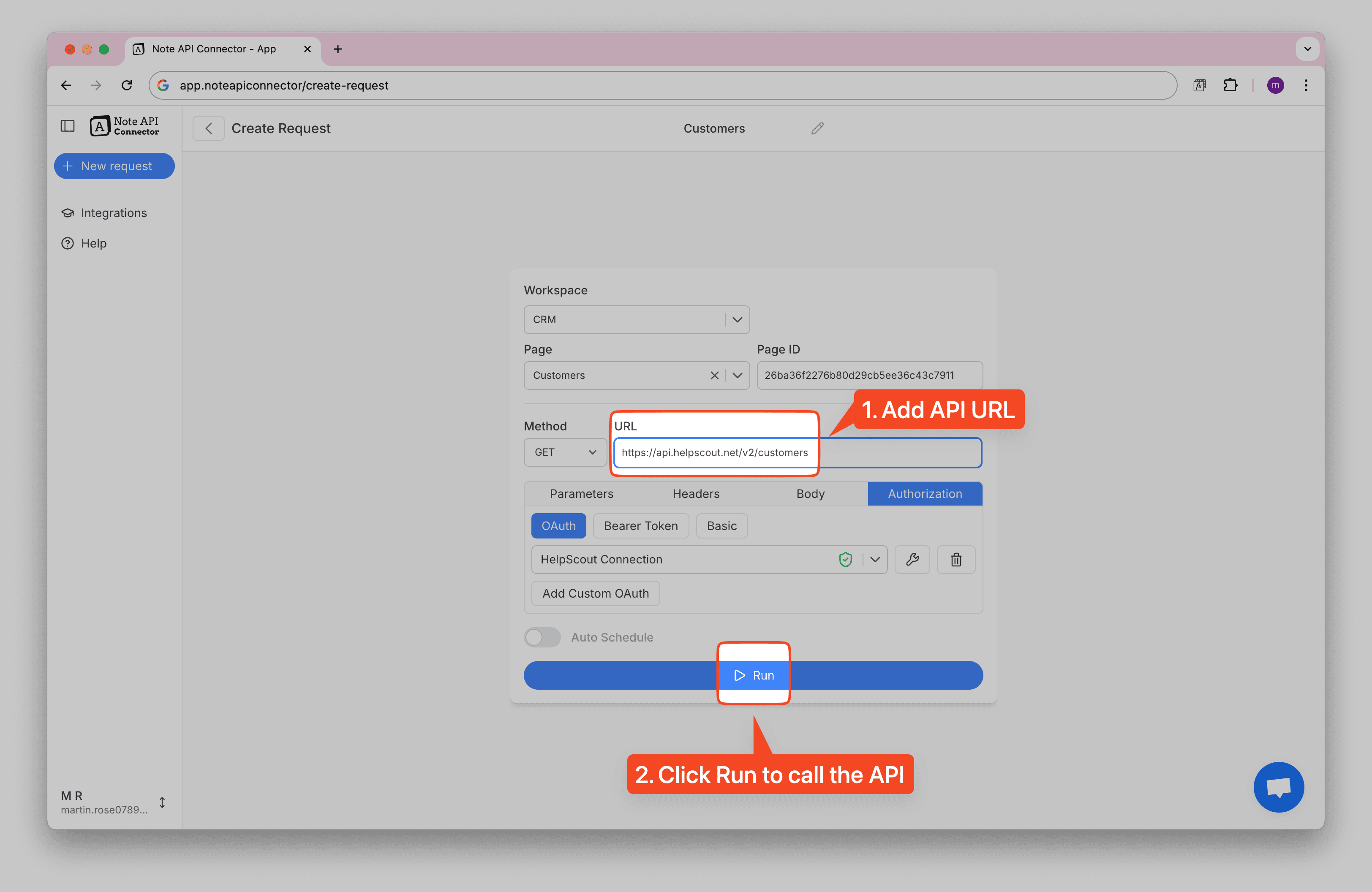
Task: Switch to the Parameters tab
Action: click(x=581, y=494)
